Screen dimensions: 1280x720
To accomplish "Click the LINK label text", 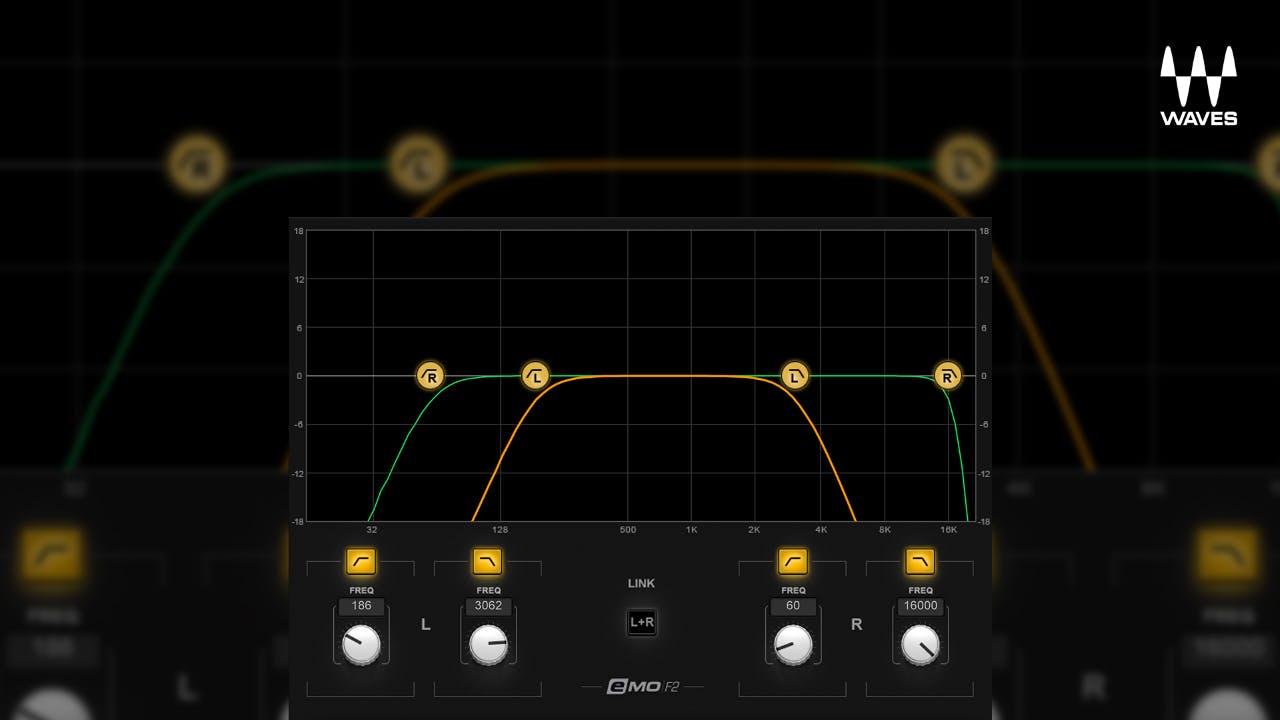I will coord(641,583).
